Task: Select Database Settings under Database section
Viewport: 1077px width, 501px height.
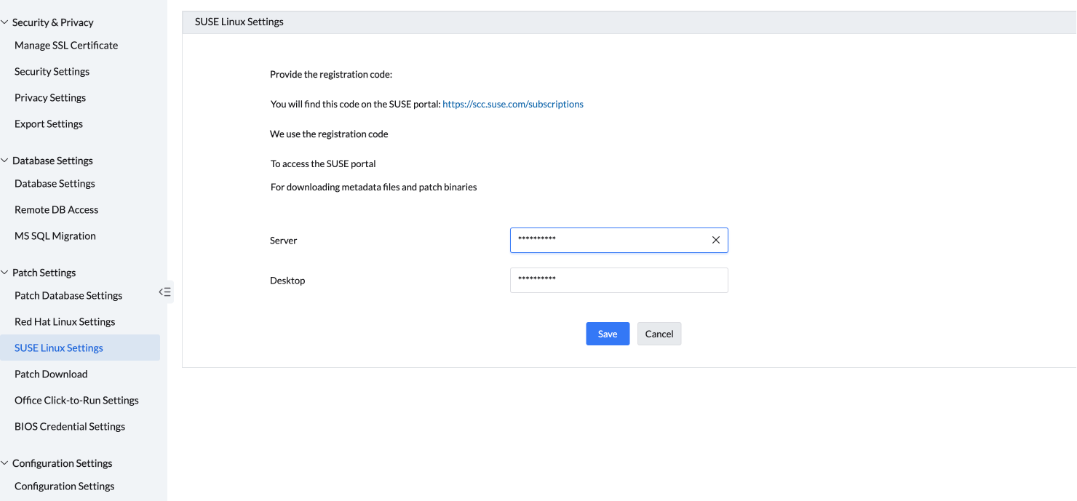Action: 54,183
